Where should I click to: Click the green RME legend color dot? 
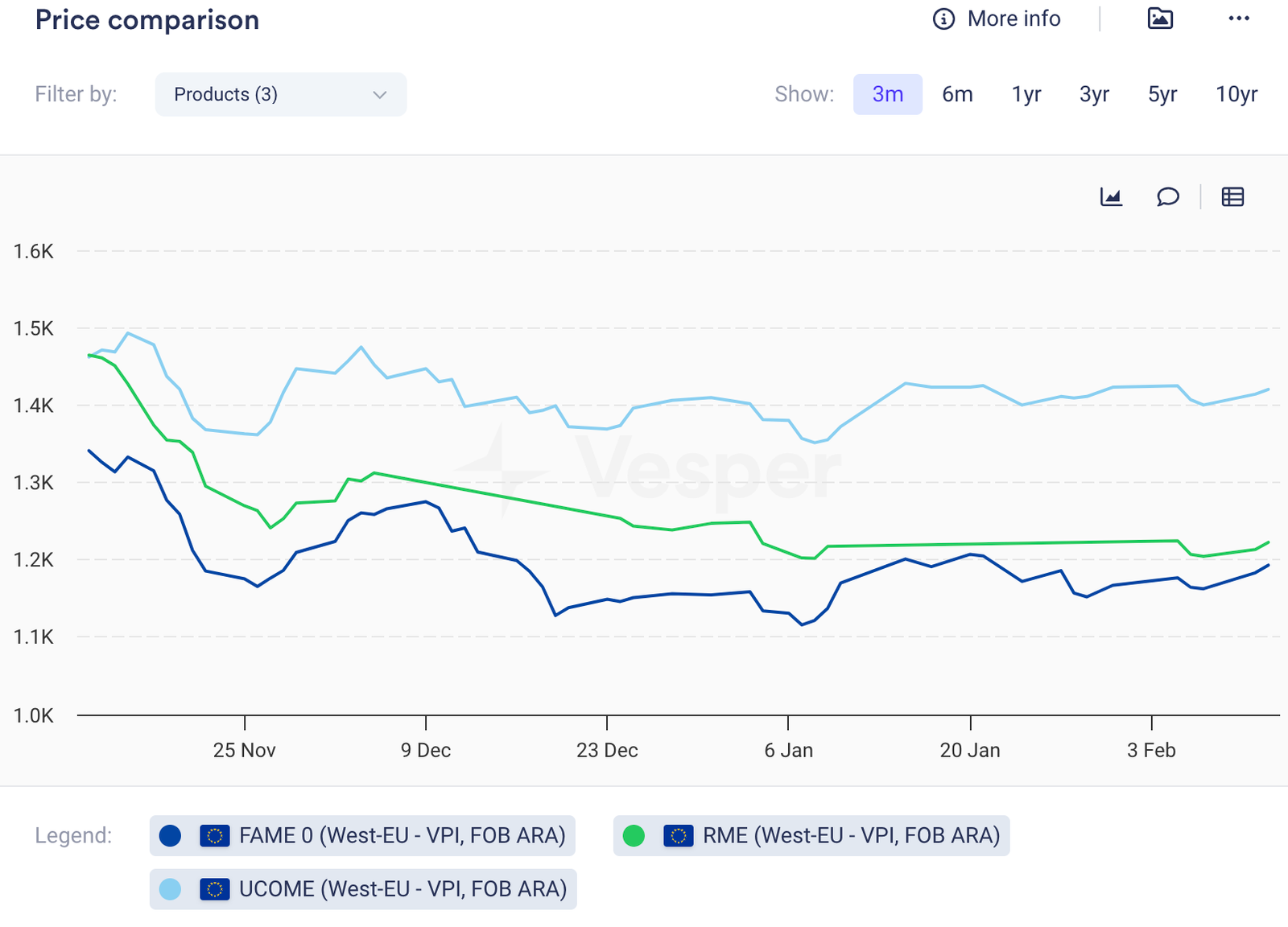point(634,836)
